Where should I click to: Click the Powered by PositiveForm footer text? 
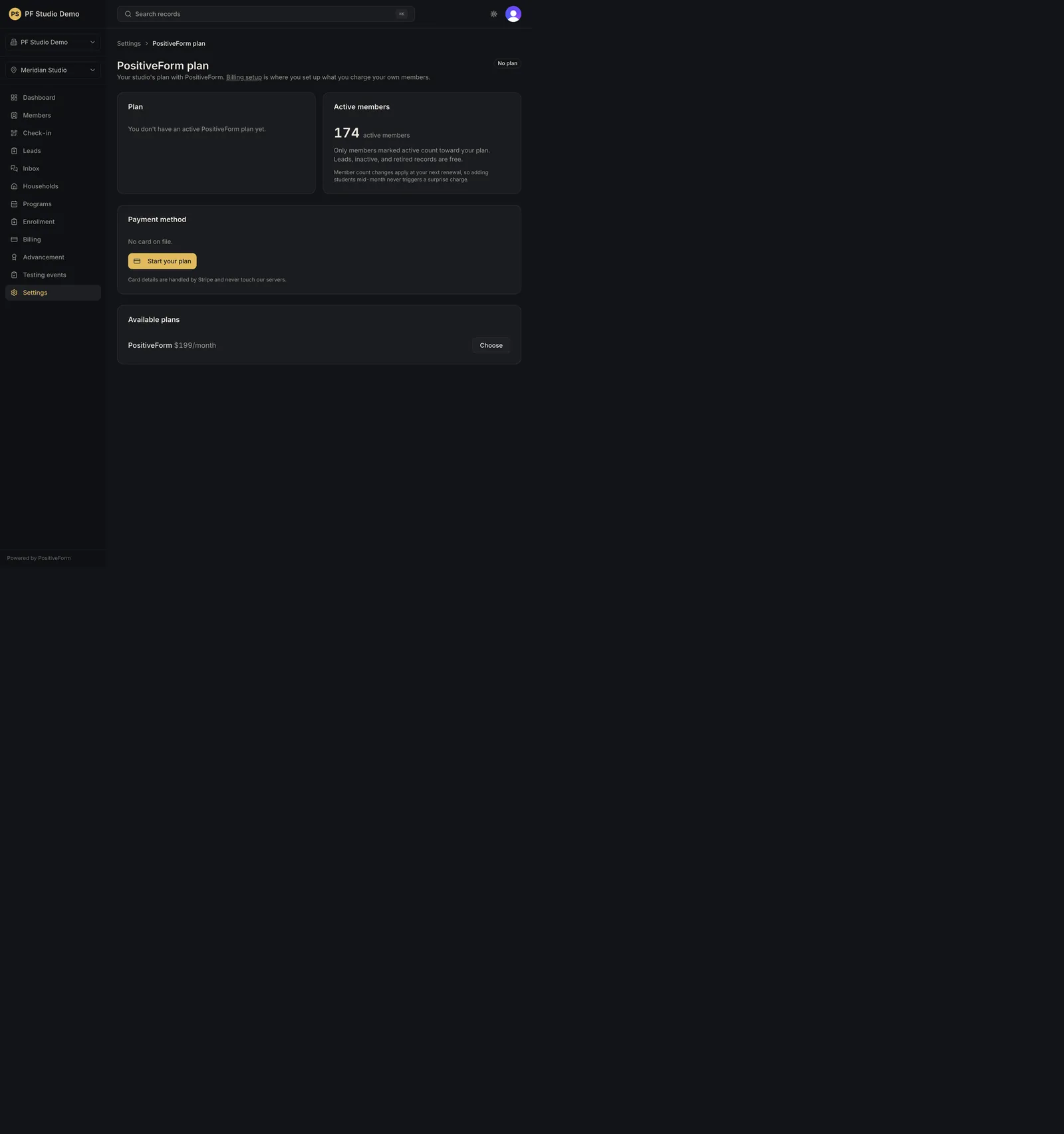click(x=39, y=559)
